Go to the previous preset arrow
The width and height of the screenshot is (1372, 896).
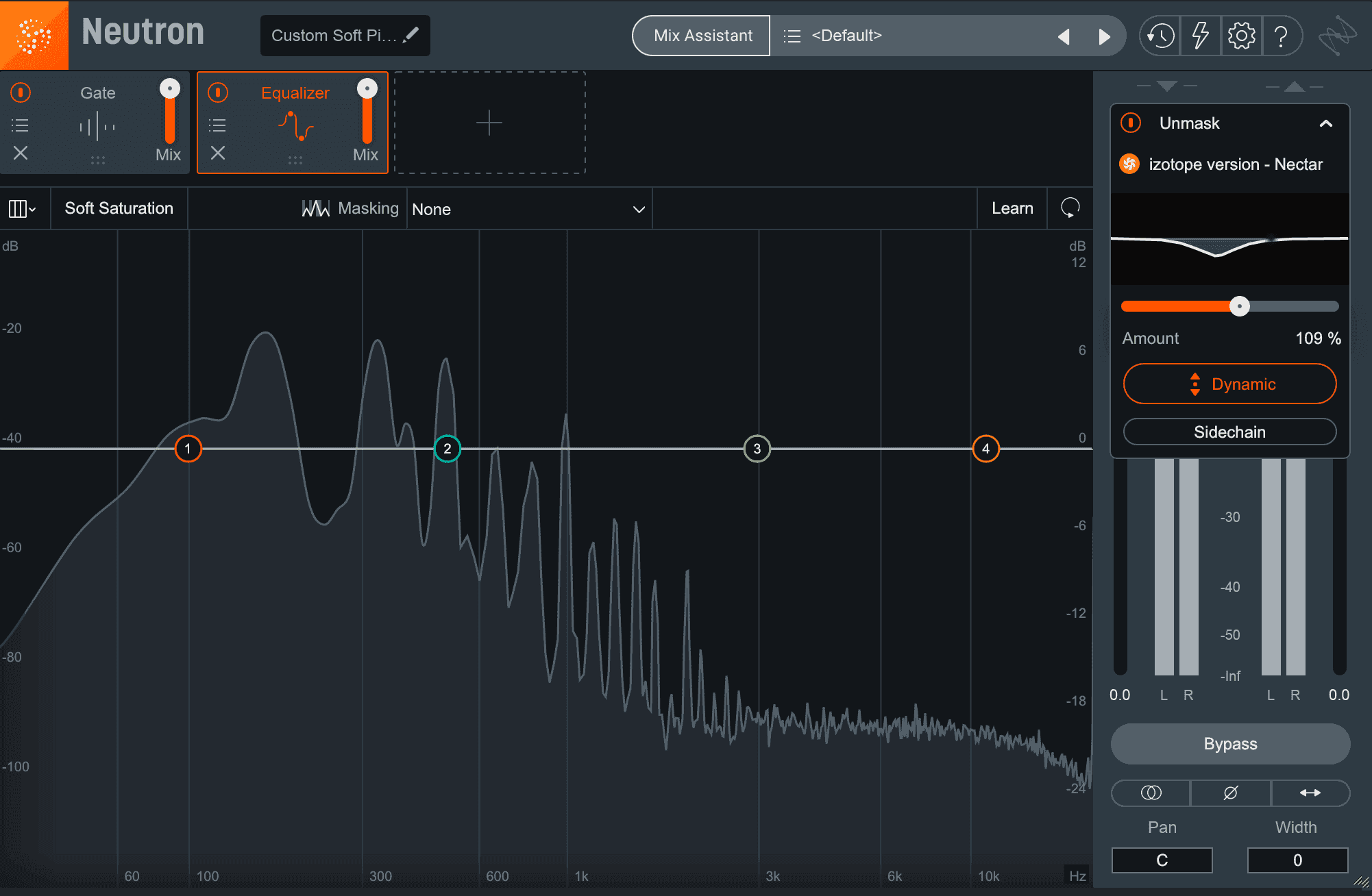point(1064,36)
